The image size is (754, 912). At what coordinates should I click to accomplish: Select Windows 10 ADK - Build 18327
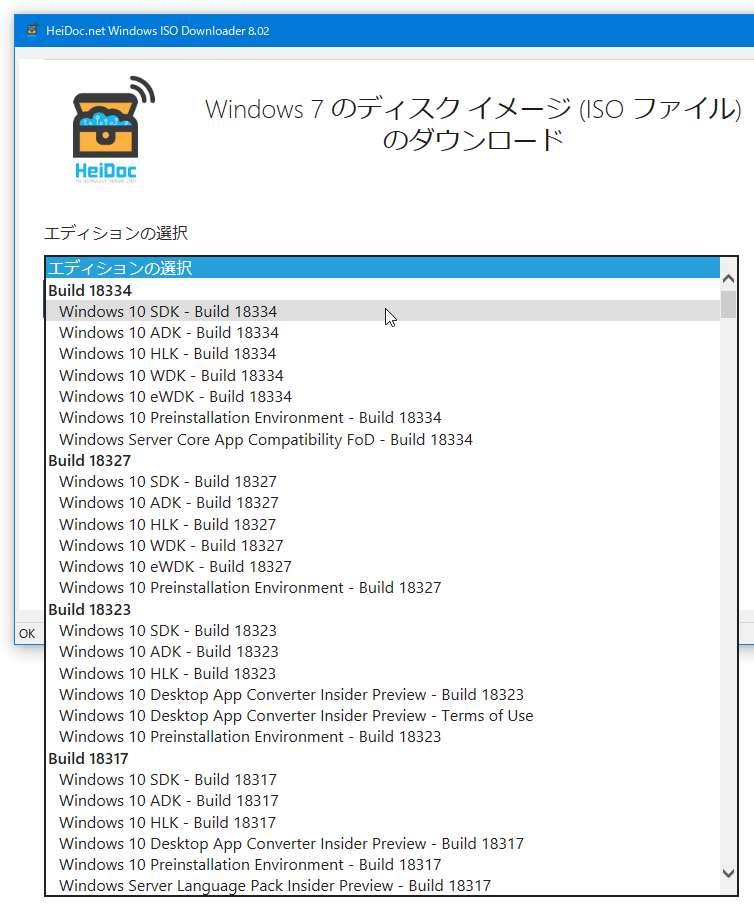tap(383, 503)
